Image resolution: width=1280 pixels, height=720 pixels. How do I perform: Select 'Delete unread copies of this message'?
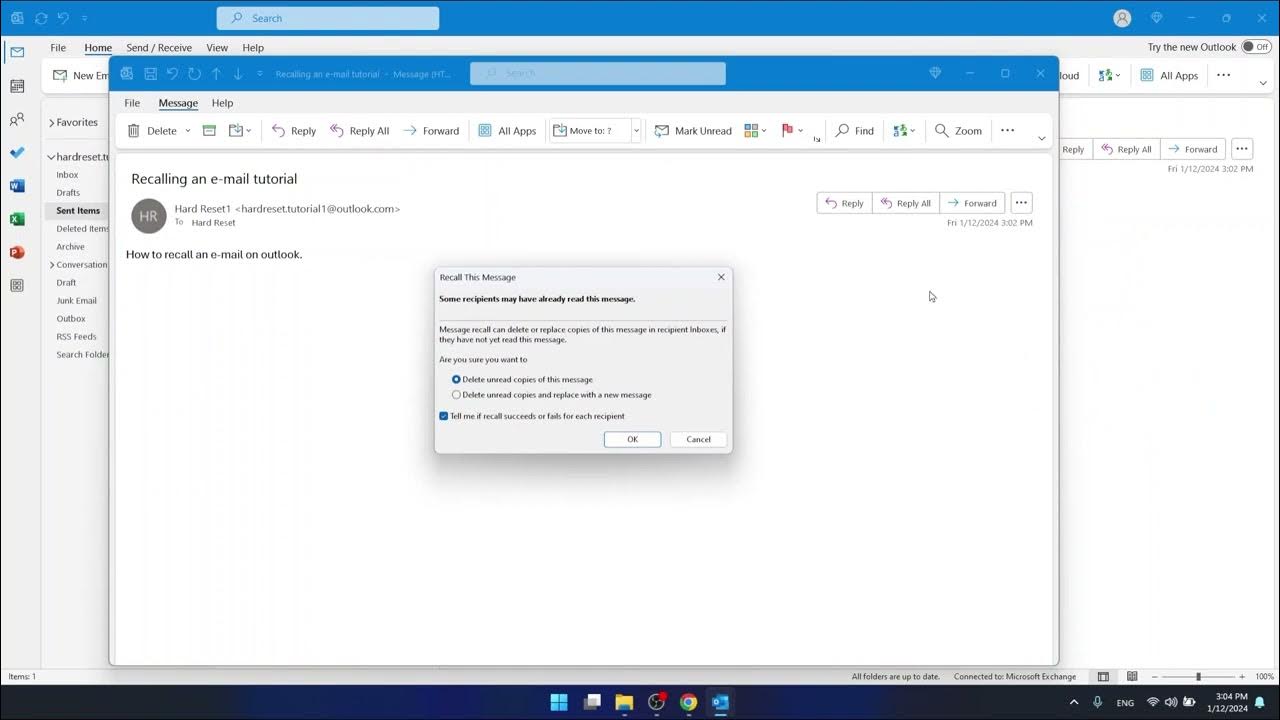pyautogui.click(x=456, y=379)
